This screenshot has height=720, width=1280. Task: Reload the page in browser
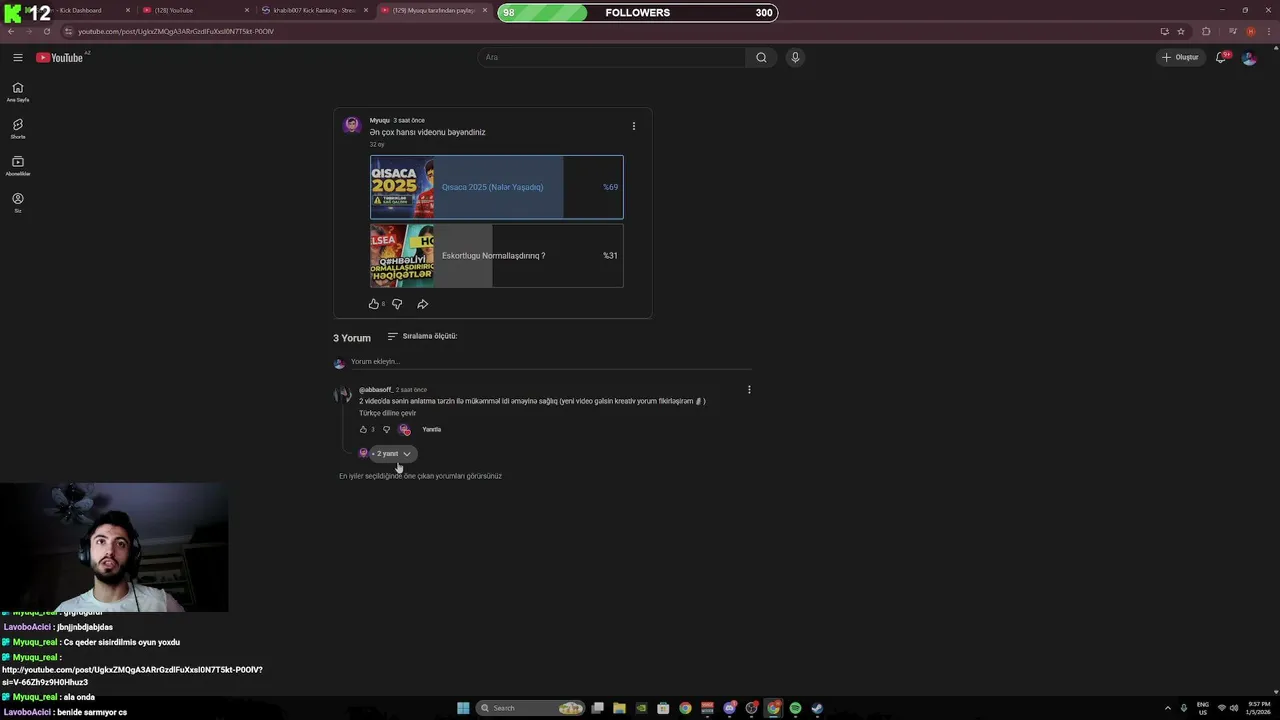pyautogui.click(x=46, y=31)
